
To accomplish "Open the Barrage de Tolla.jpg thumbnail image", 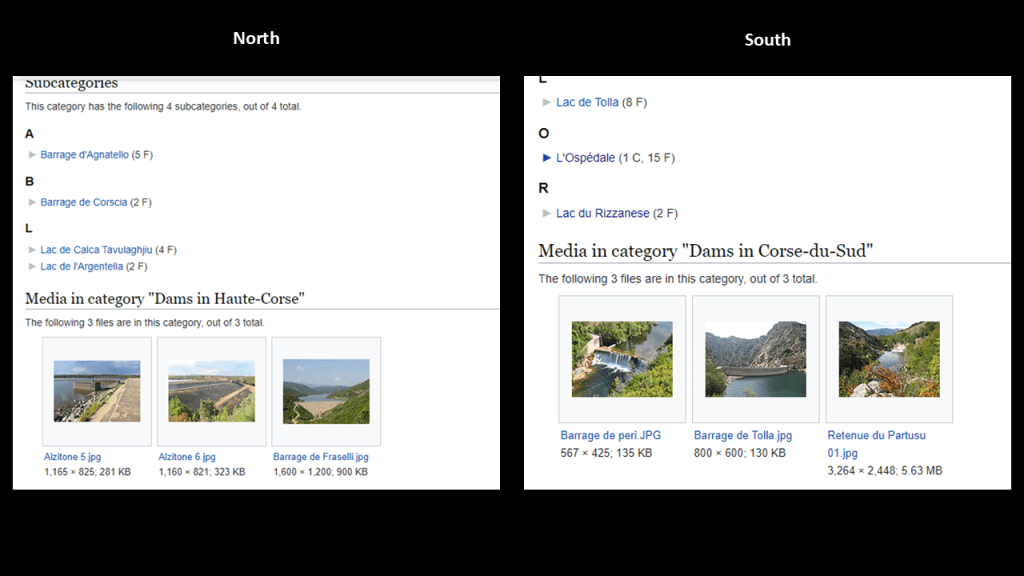I will click(755, 359).
